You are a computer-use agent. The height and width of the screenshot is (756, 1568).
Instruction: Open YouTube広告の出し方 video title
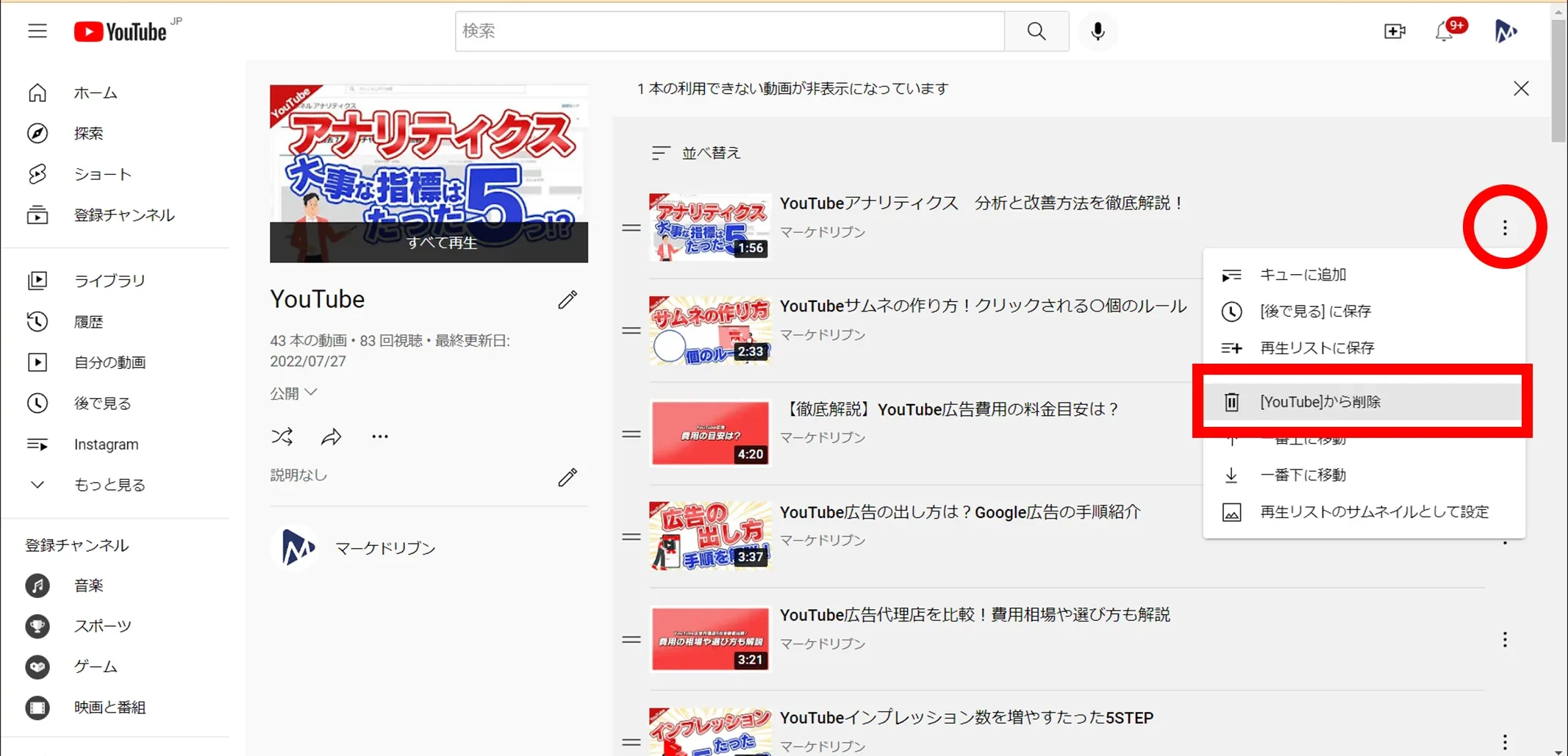click(x=960, y=512)
